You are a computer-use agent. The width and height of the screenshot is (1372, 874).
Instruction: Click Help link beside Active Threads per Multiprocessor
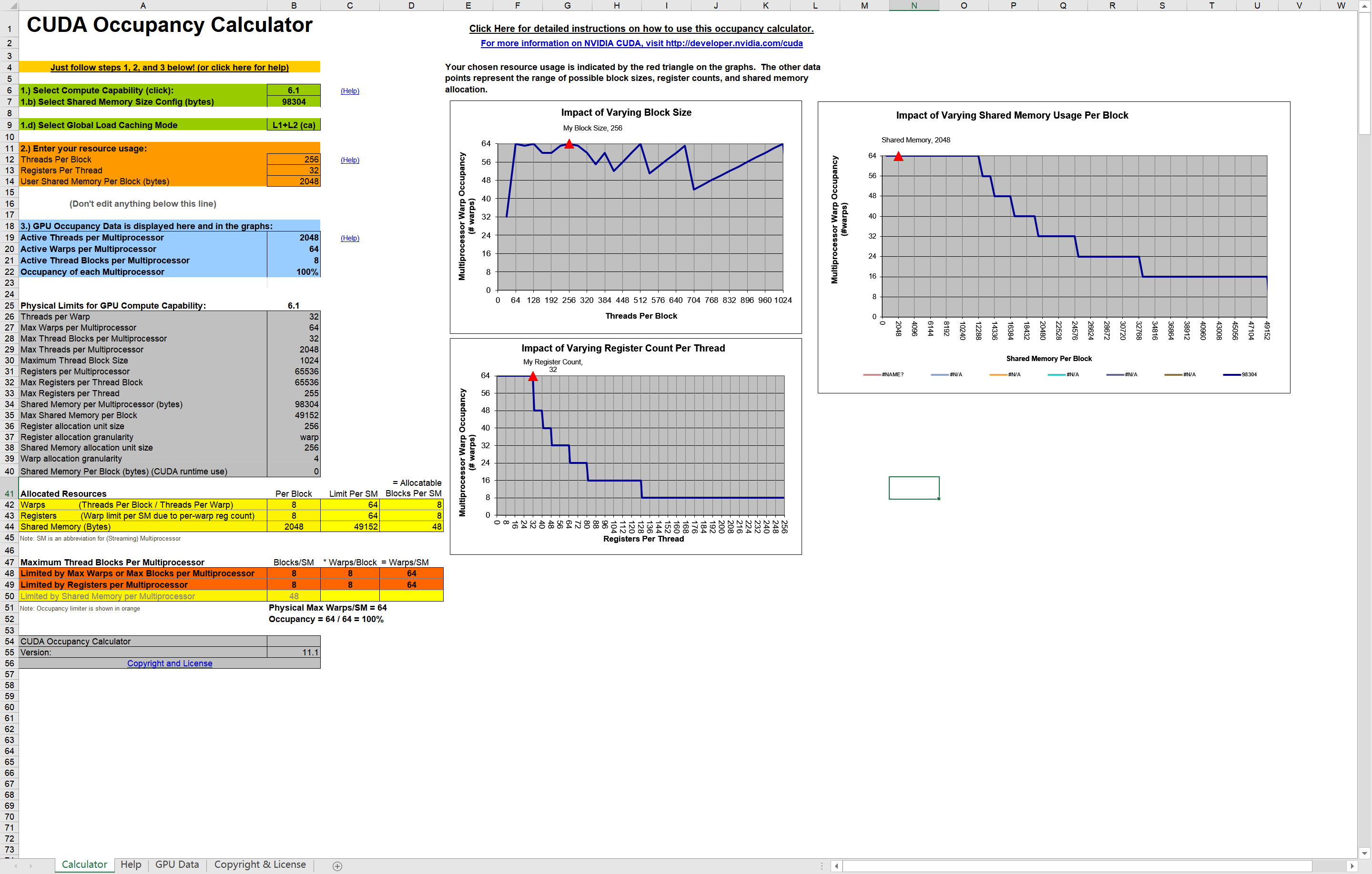click(350, 238)
